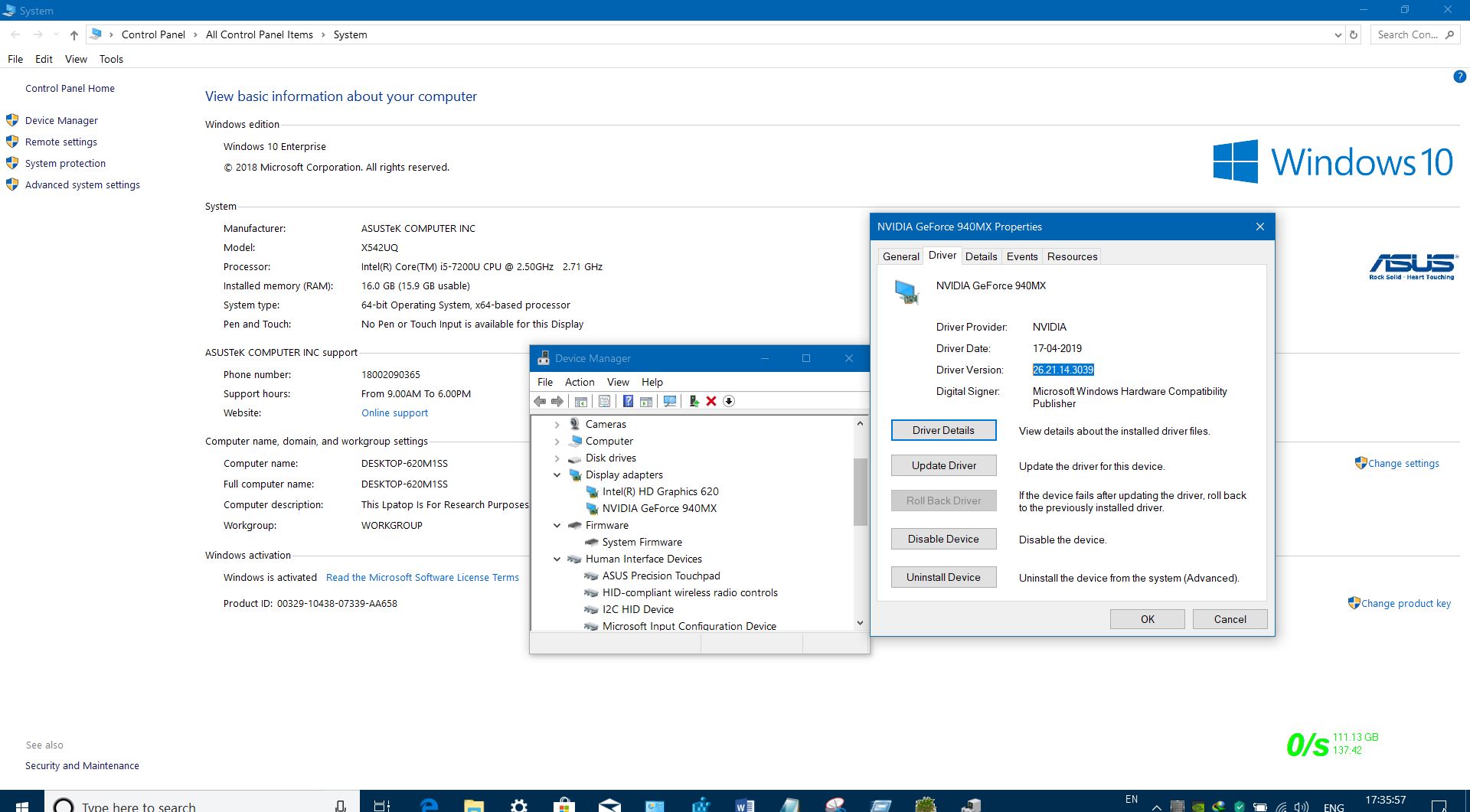Open Advanced system settings link
Screen dimensions: 1470x812
(83, 184)
